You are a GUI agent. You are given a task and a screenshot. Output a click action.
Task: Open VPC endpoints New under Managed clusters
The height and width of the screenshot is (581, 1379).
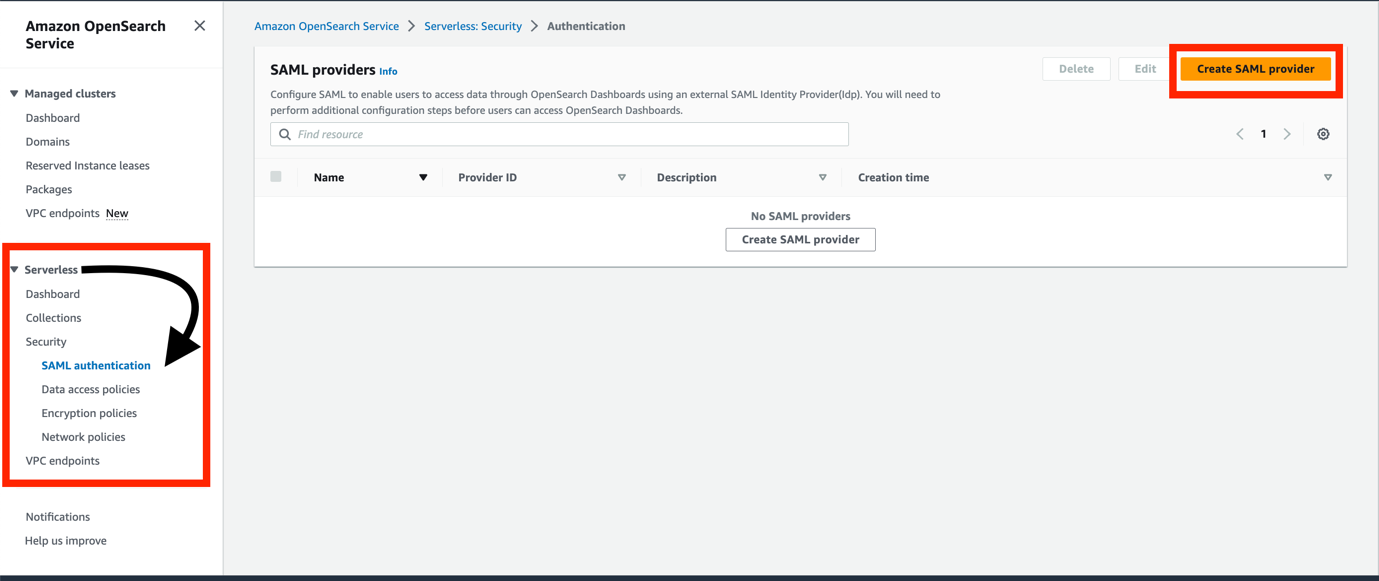[x=77, y=214]
